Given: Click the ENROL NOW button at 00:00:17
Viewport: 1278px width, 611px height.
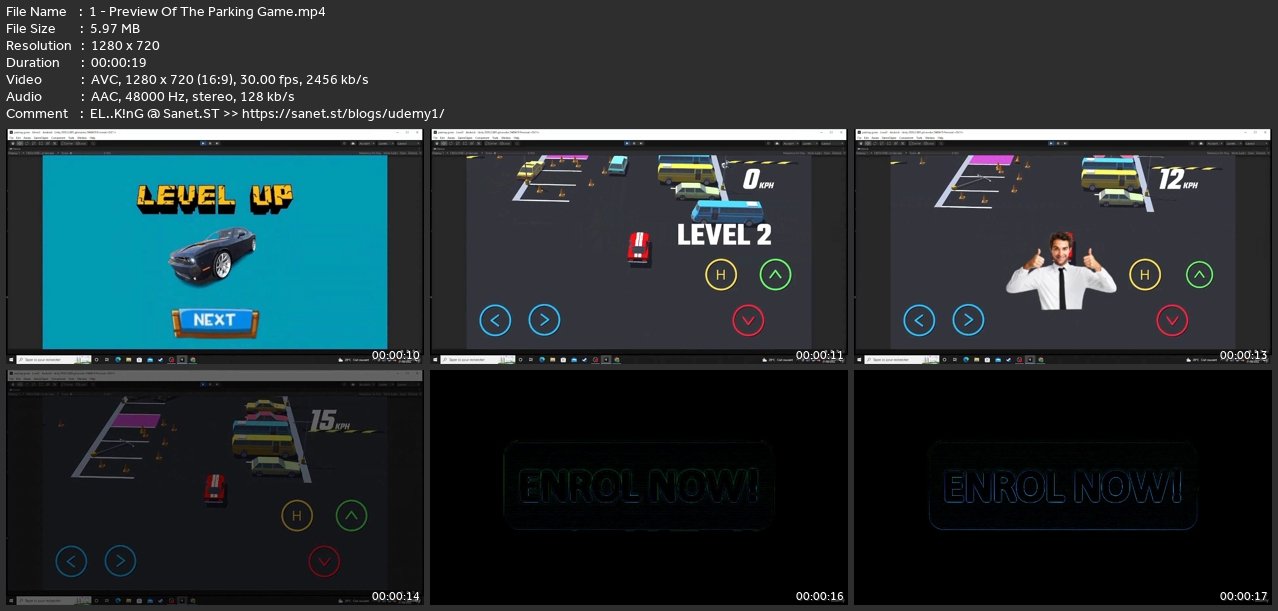Looking at the screenshot, I should click(1062, 487).
